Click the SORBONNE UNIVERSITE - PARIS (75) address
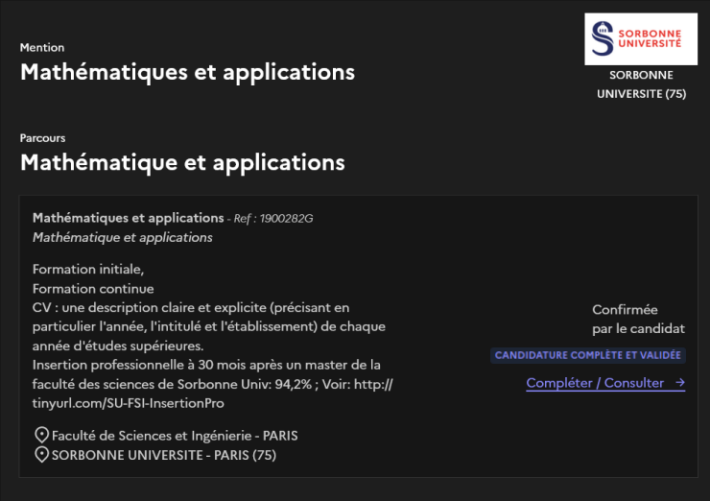 (x=164, y=455)
